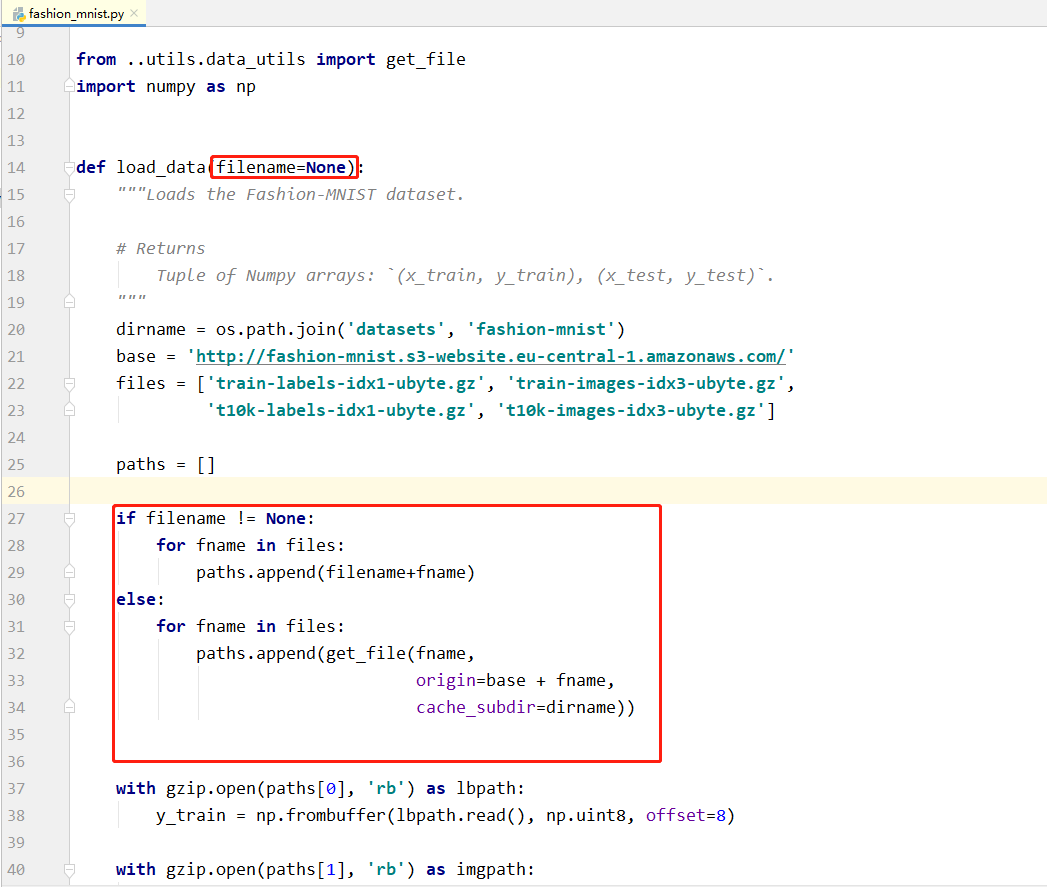Click 't10k-images-idx3-ubyte.gz' string
This screenshot has height=887, width=1047.
click(x=631, y=410)
